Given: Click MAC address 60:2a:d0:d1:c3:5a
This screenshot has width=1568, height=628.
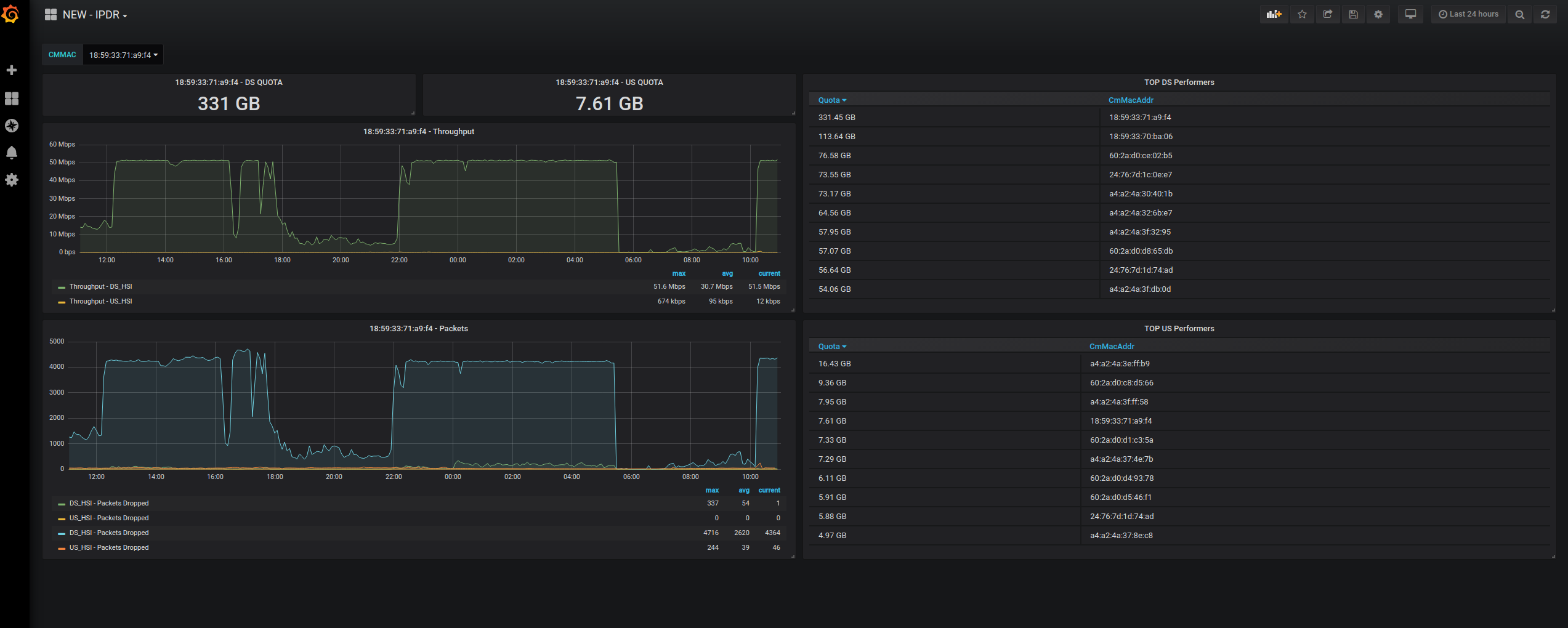Looking at the screenshot, I should click(1121, 440).
